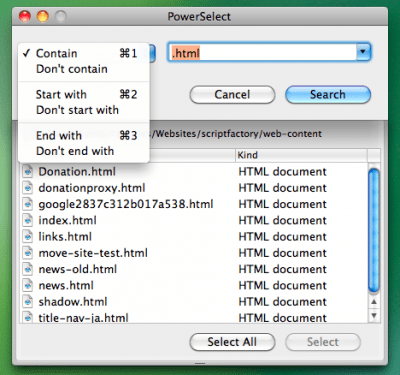Click the Select All button

coord(232,342)
